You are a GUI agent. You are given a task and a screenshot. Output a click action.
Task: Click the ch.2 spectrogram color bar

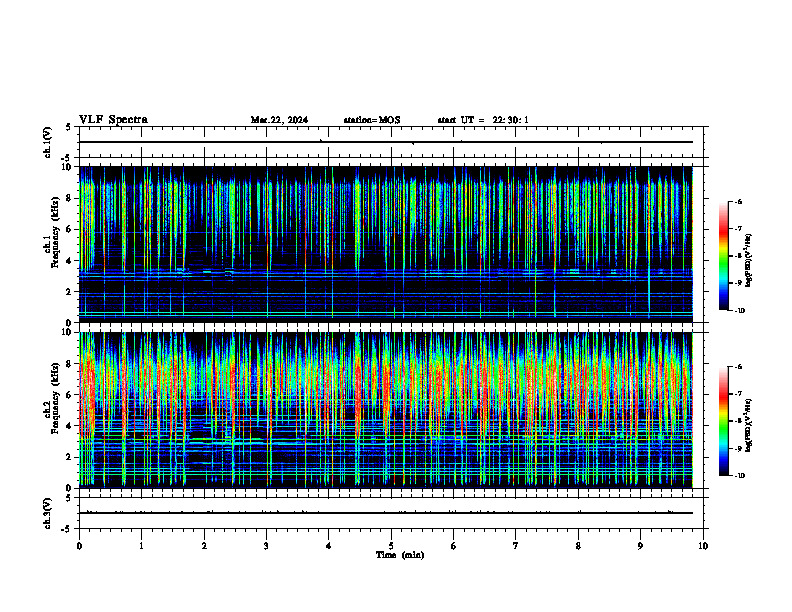724,421
